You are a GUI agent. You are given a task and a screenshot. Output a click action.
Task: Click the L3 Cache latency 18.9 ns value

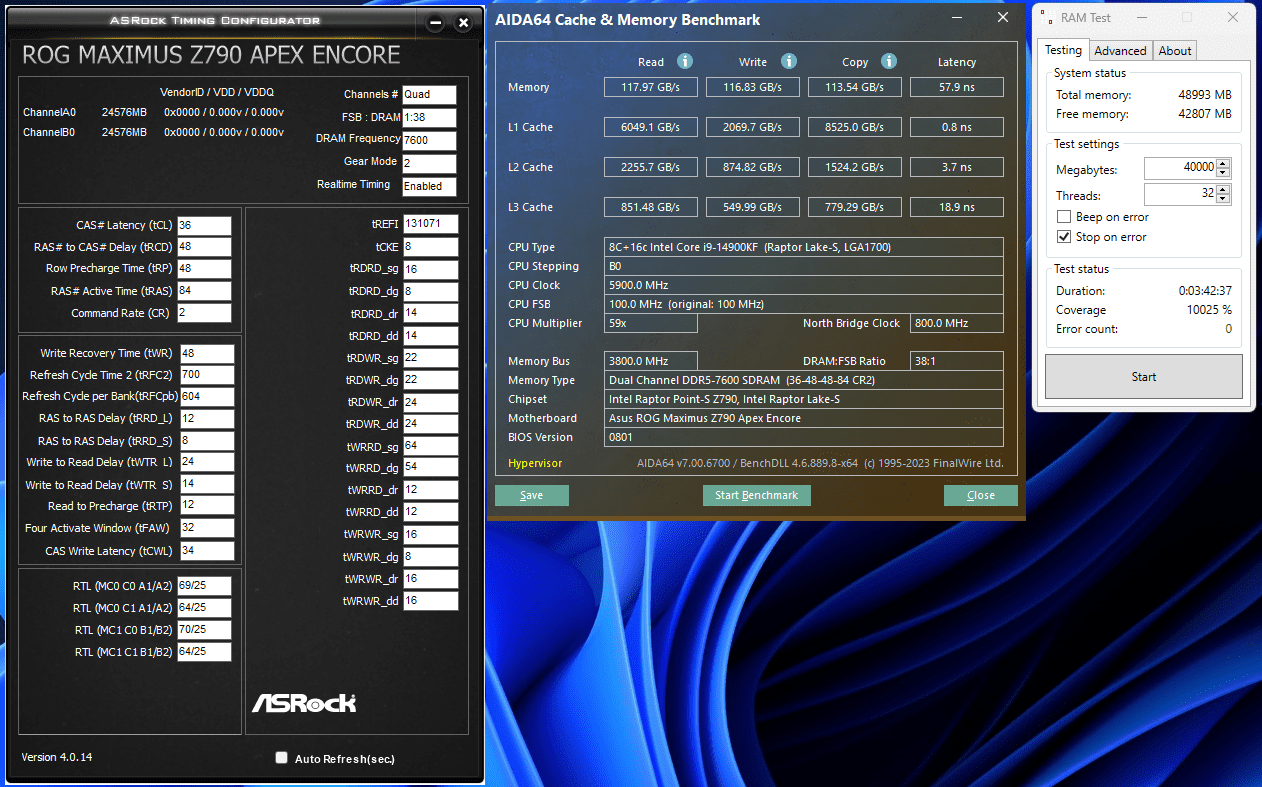(957, 207)
